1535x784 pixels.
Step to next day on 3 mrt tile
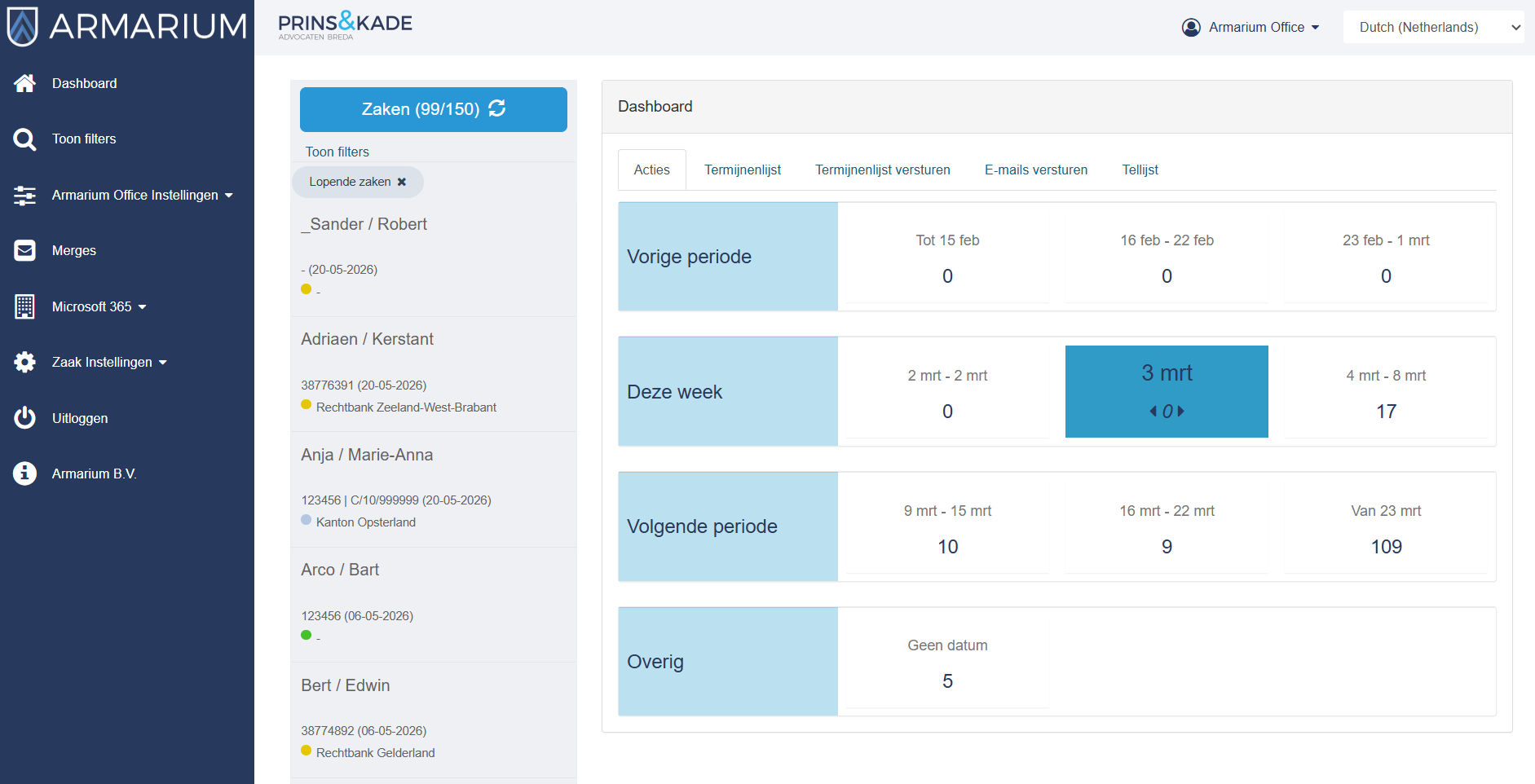tap(1181, 412)
